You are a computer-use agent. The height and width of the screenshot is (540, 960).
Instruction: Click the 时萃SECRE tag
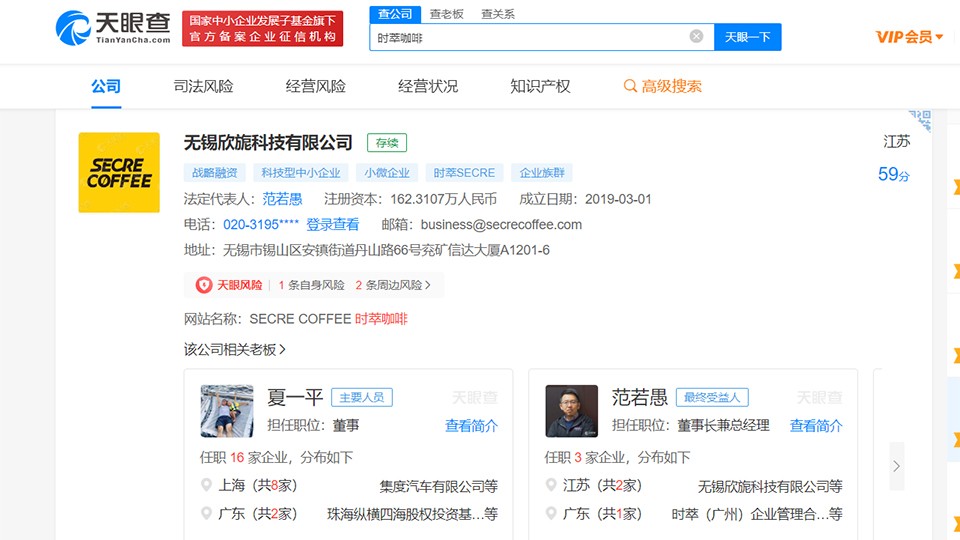[464, 173]
